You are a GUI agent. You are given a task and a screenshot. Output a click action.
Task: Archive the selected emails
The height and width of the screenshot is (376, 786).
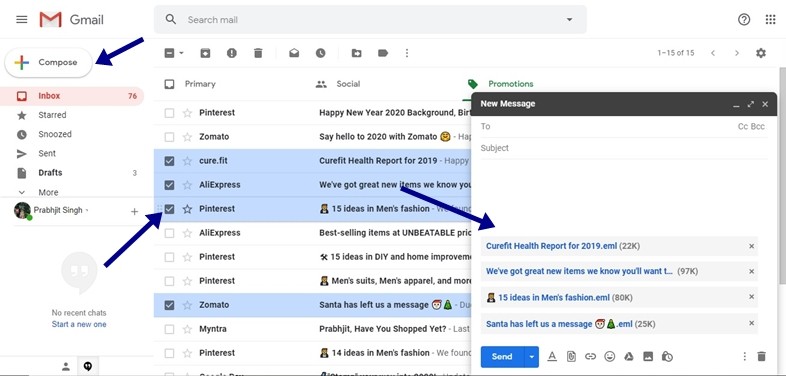[x=205, y=53]
